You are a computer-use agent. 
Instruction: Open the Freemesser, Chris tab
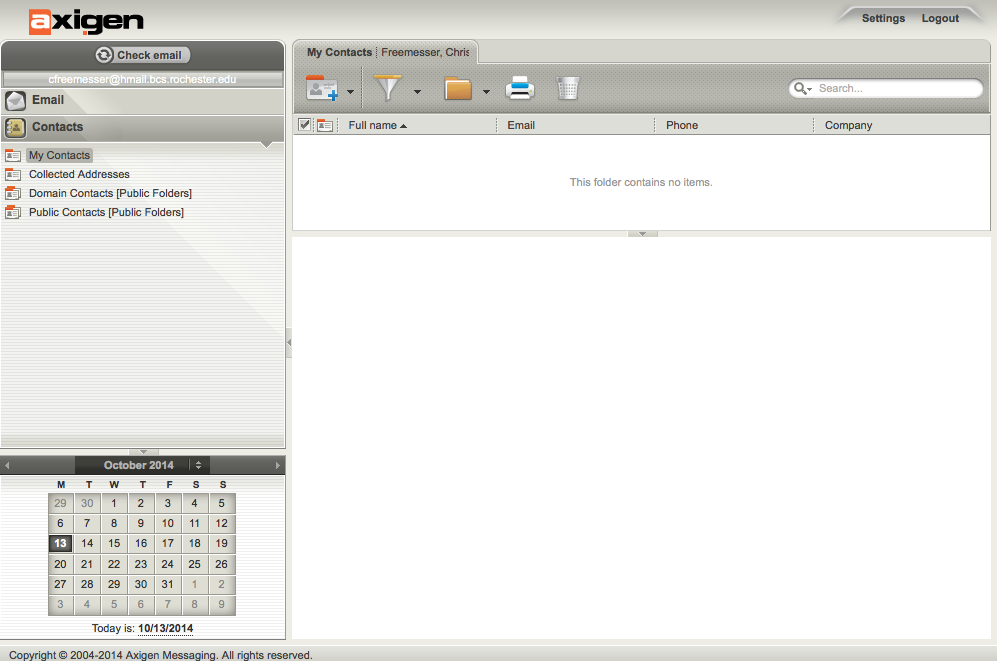pyautogui.click(x=425, y=52)
